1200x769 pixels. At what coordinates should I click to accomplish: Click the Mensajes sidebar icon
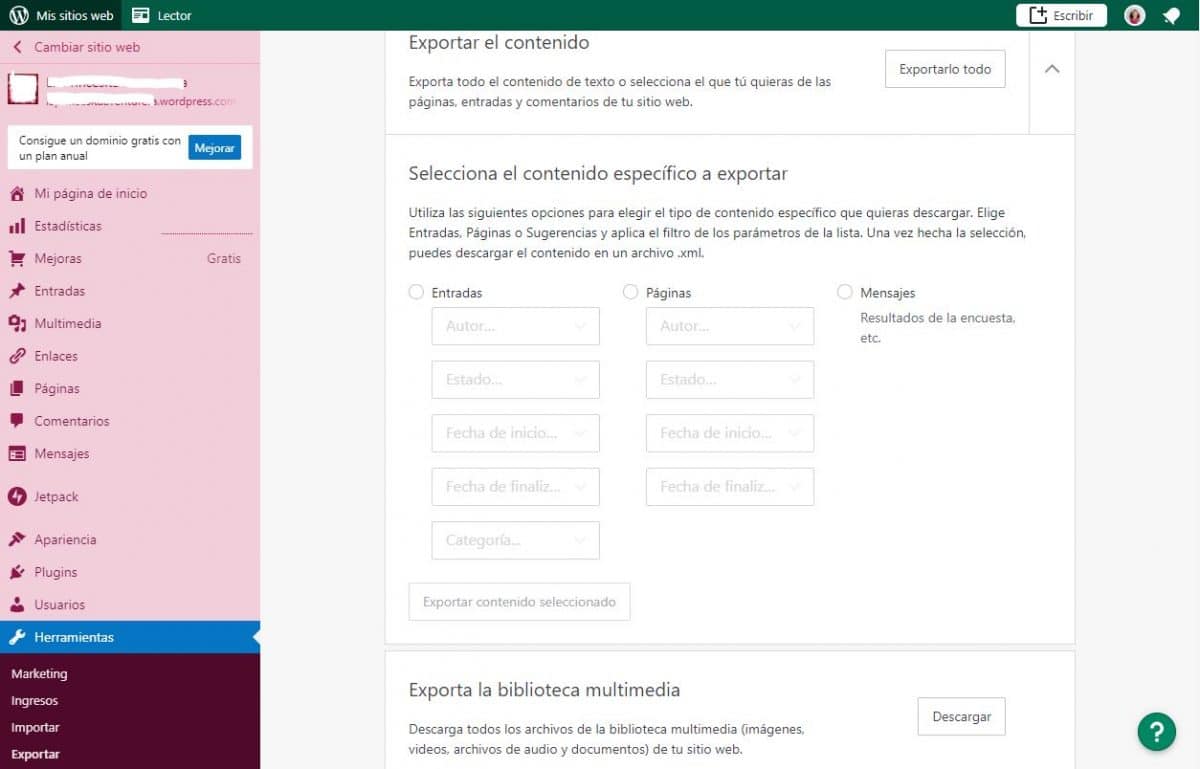pos(17,454)
